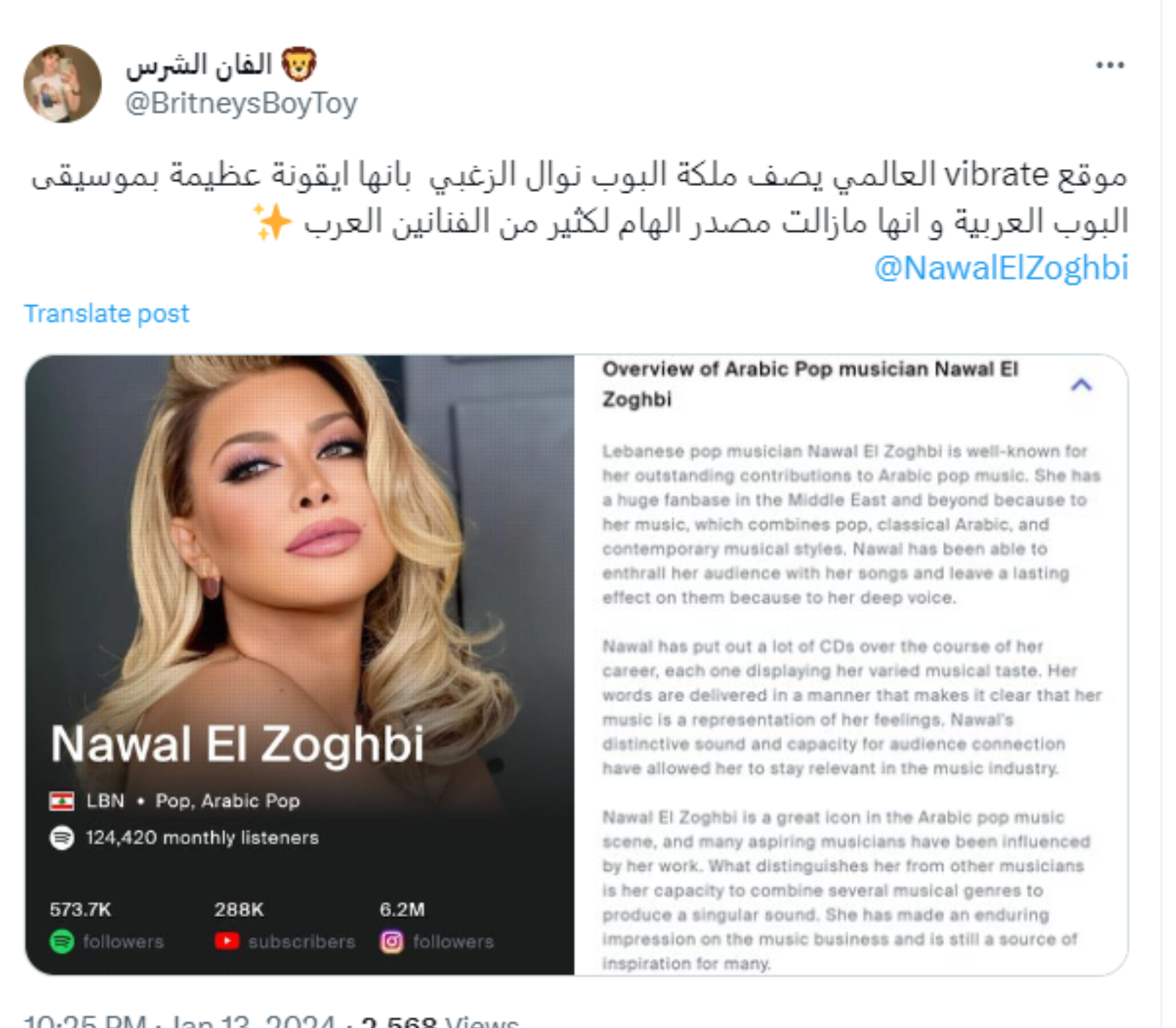
Task: Click the sparkles emoji in the post
Action: click(273, 221)
